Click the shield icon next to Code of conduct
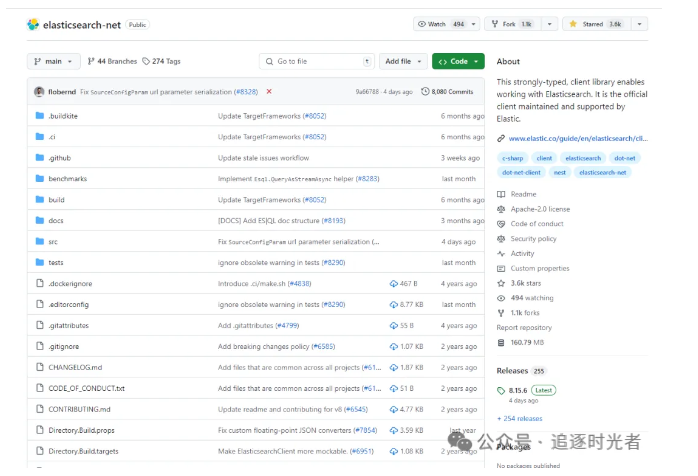The width and height of the screenshot is (698, 476). (501, 224)
